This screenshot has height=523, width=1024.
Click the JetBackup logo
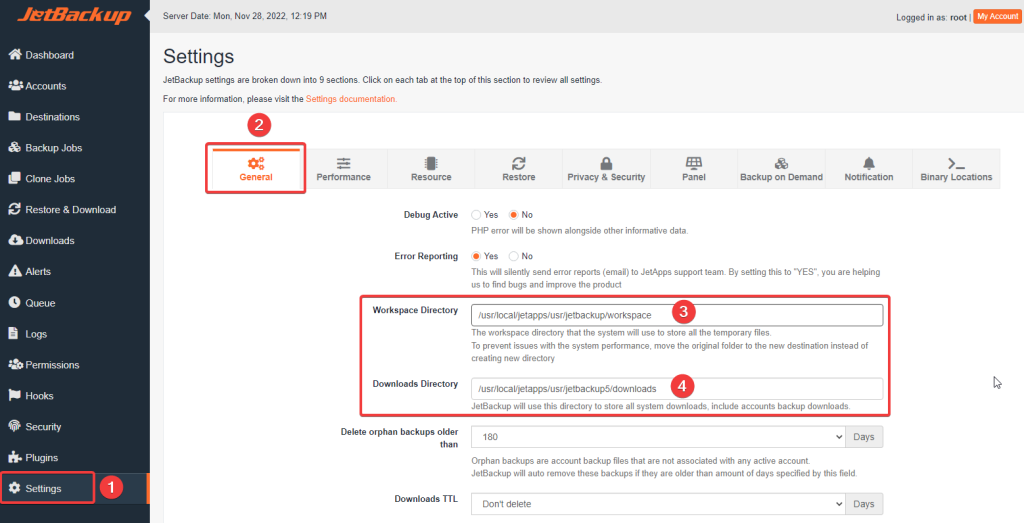tap(74, 16)
